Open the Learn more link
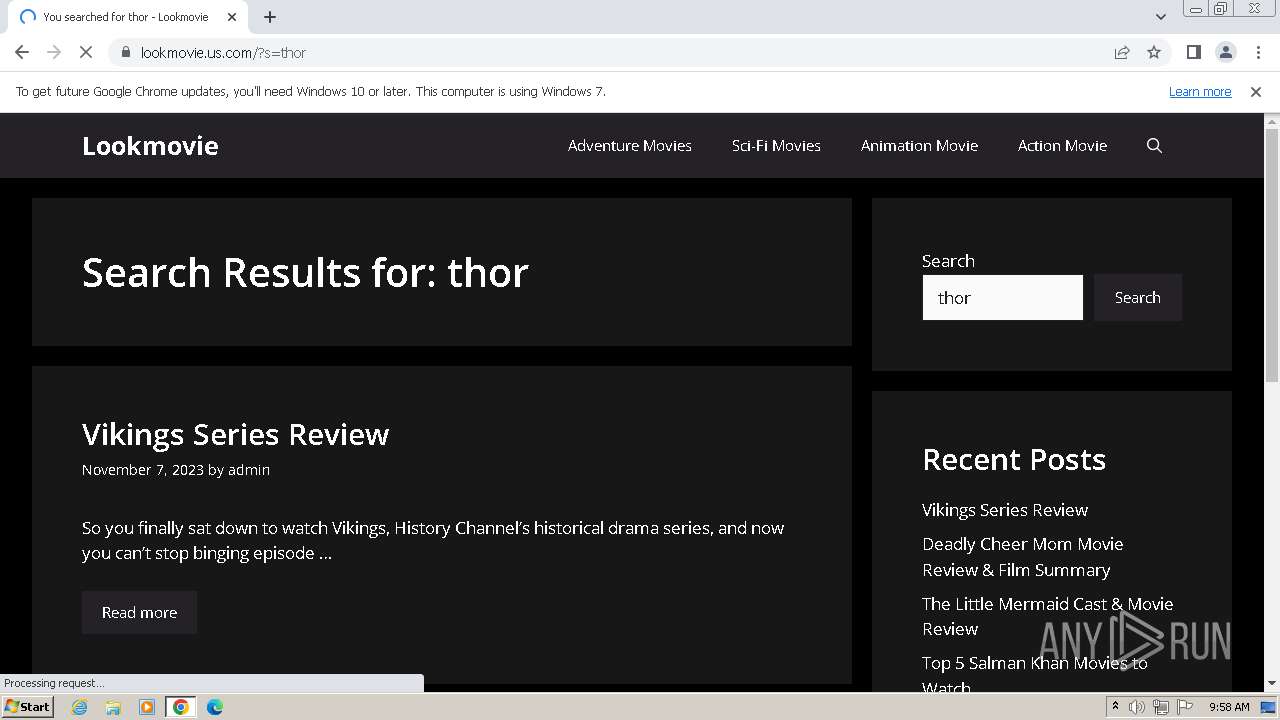 click(1200, 91)
